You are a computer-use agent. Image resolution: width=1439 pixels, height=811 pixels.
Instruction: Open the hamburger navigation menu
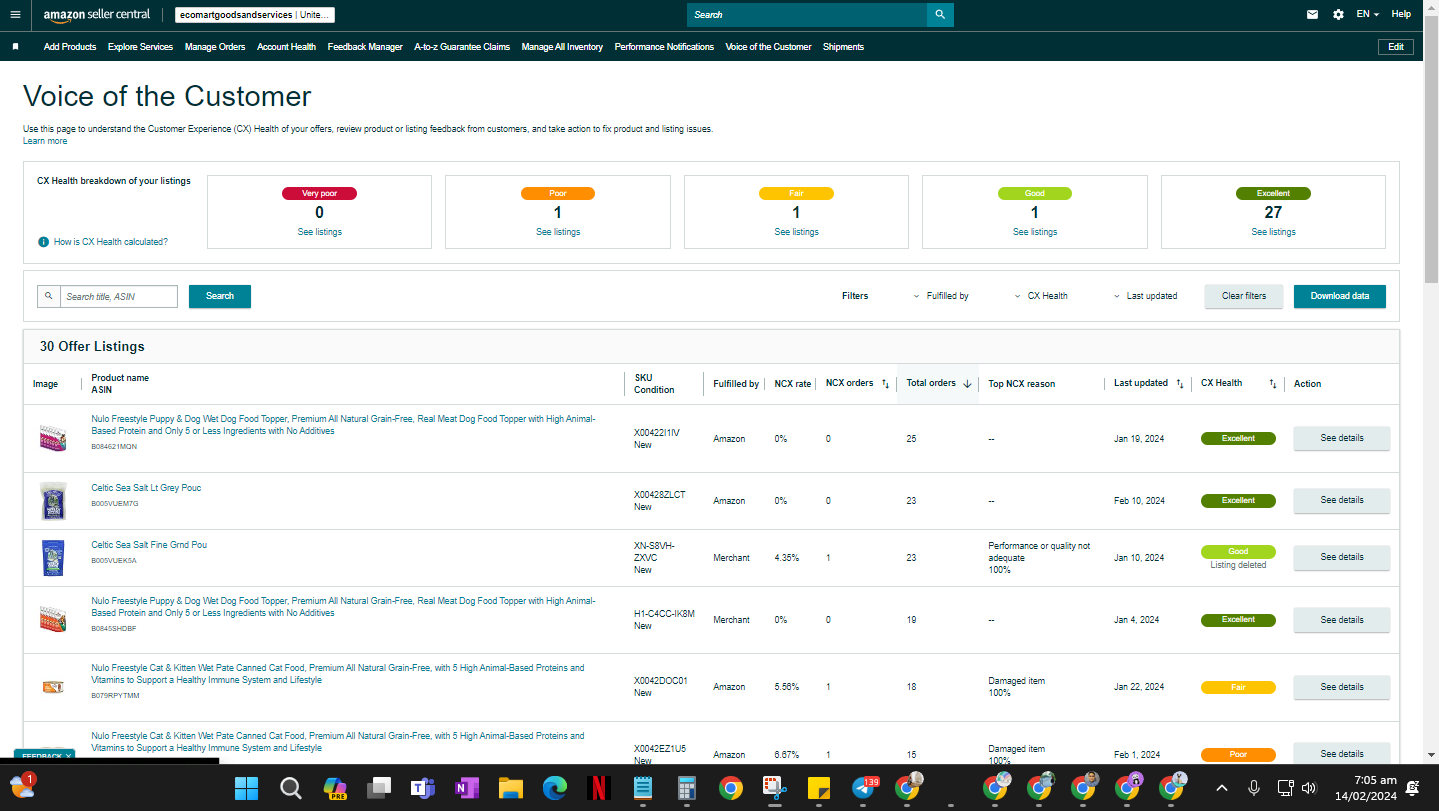point(15,15)
